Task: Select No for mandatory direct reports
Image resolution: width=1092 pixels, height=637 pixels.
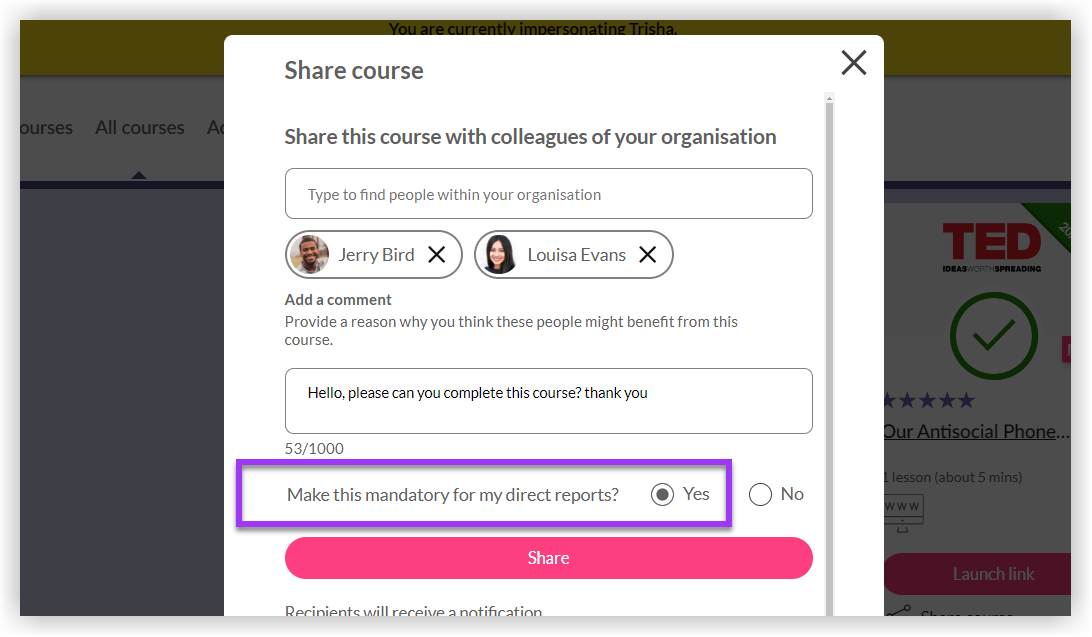Action: coord(760,494)
